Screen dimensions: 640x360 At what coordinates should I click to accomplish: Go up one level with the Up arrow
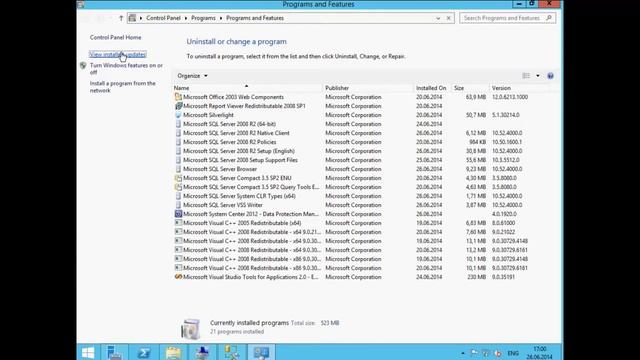(x=121, y=18)
